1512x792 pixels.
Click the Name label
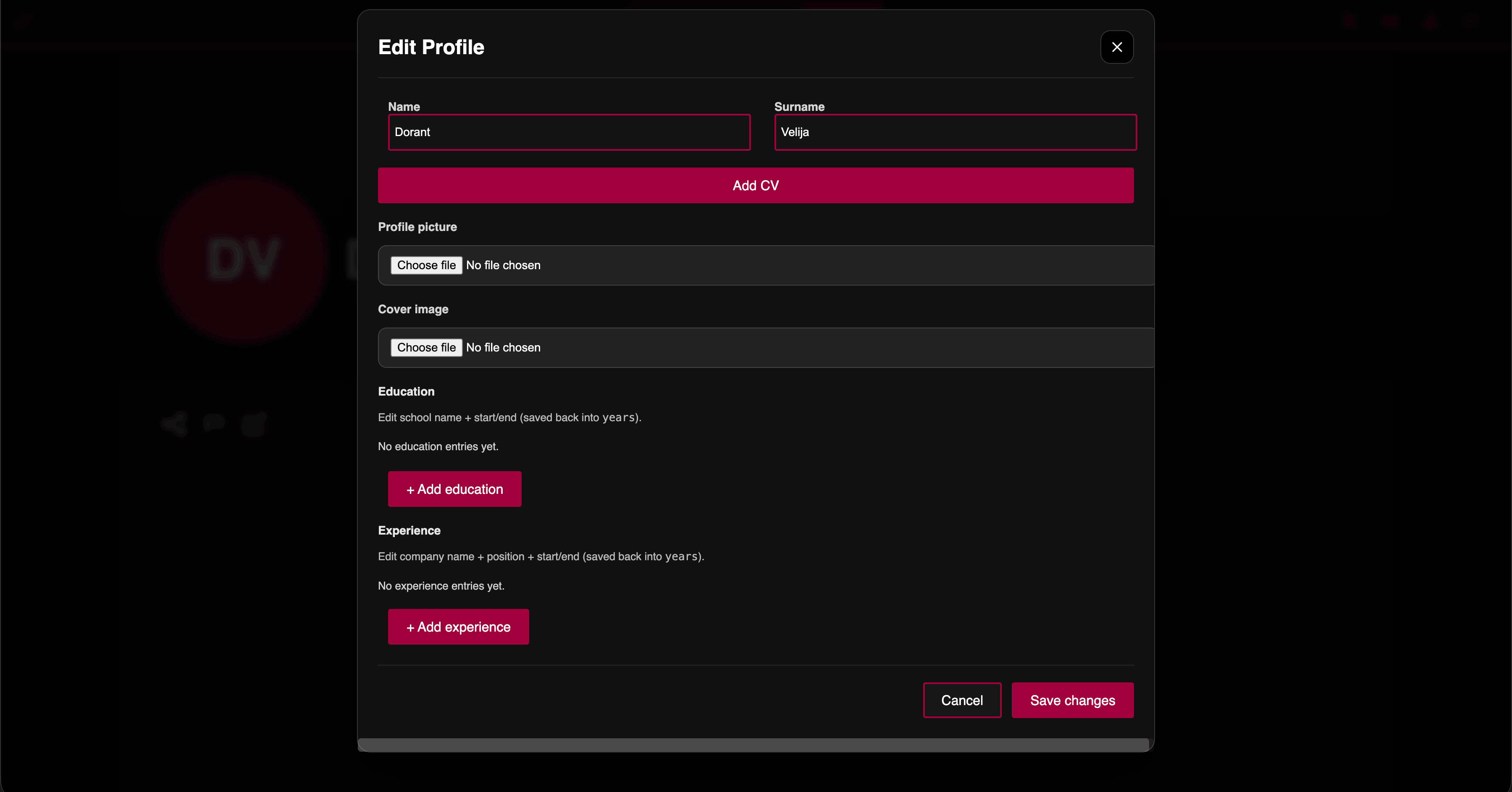pos(404,107)
